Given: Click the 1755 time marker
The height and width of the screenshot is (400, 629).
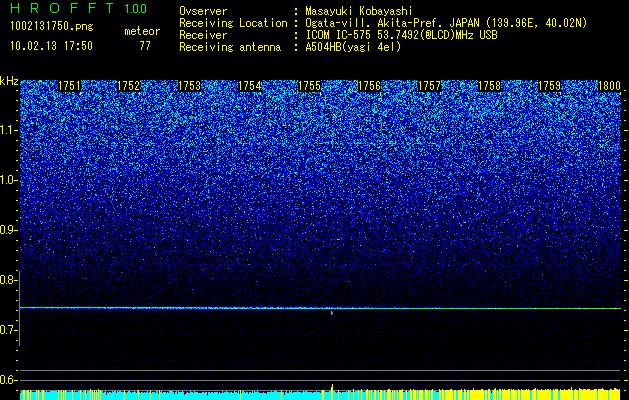Looking at the screenshot, I should coord(310,86).
